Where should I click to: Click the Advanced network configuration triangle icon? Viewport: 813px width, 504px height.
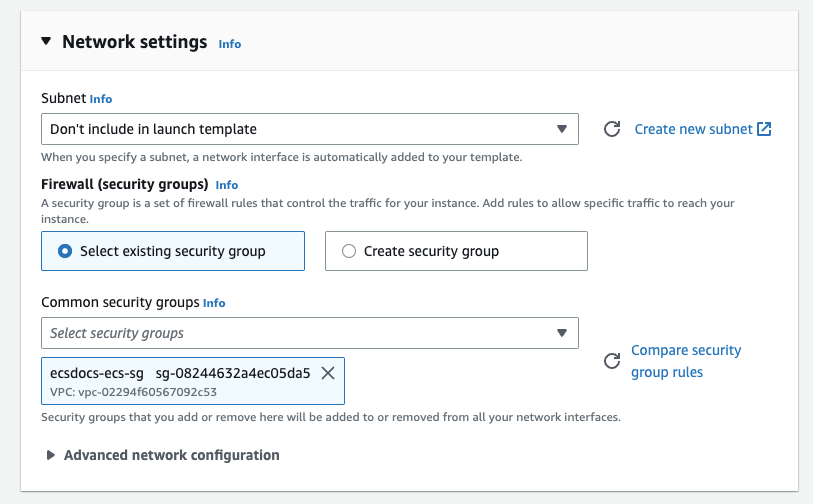[50, 455]
